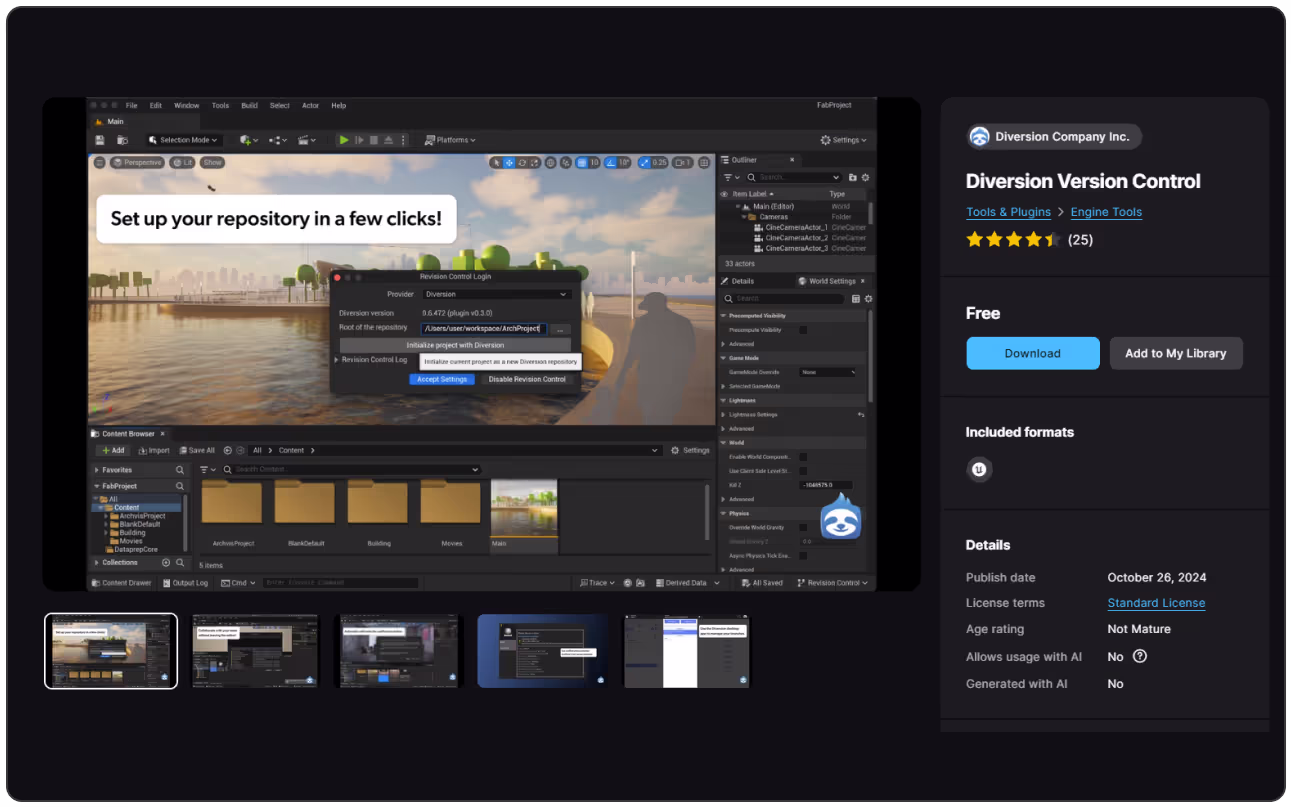Viewport: 1291px width, 807px height.
Task: Open the viewport hamburger options menu
Action: (x=100, y=162)
